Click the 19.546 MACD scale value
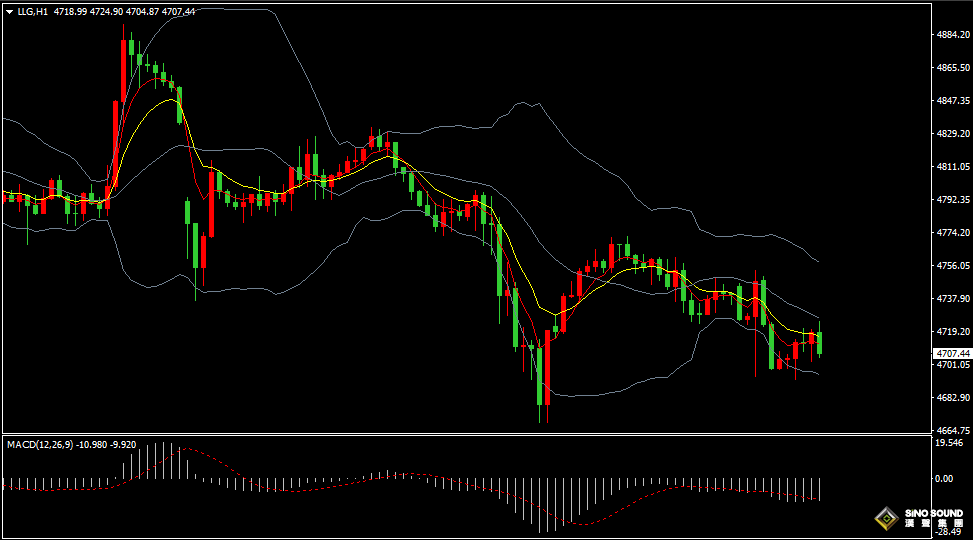 (948, 442)
